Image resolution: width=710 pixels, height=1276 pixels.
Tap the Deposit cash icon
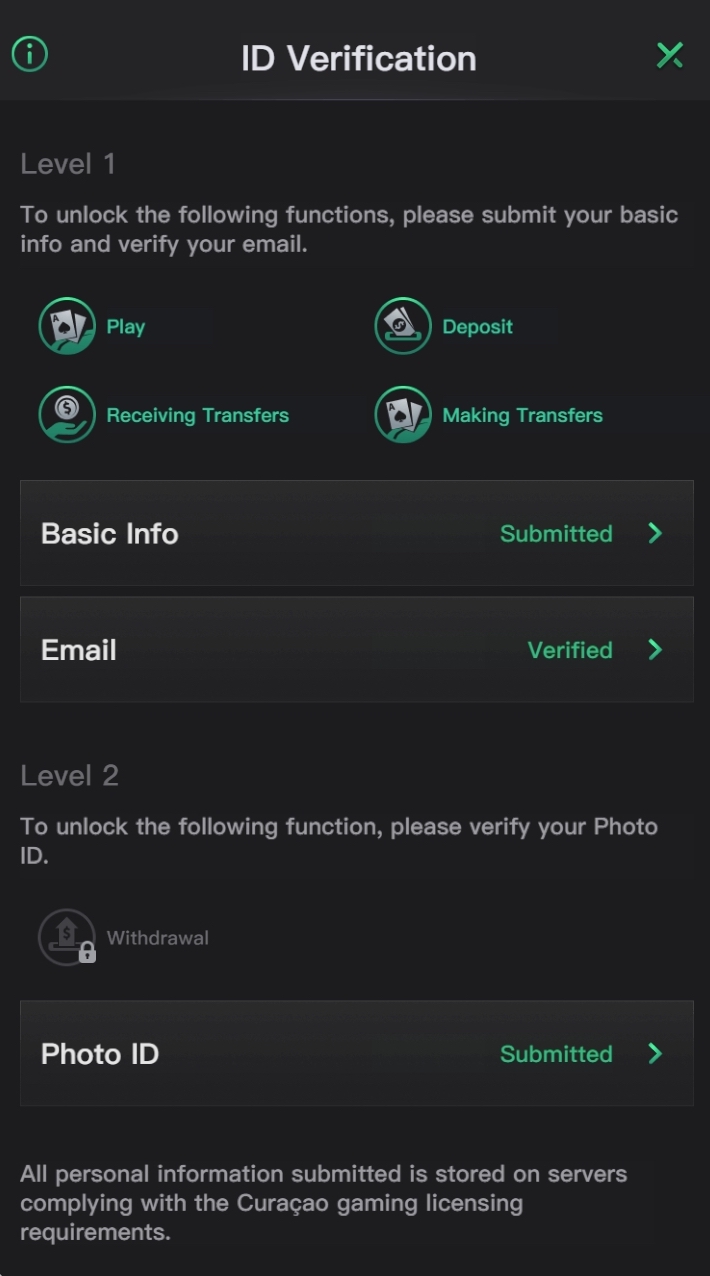pyautogui.click(x=403, y=326)
